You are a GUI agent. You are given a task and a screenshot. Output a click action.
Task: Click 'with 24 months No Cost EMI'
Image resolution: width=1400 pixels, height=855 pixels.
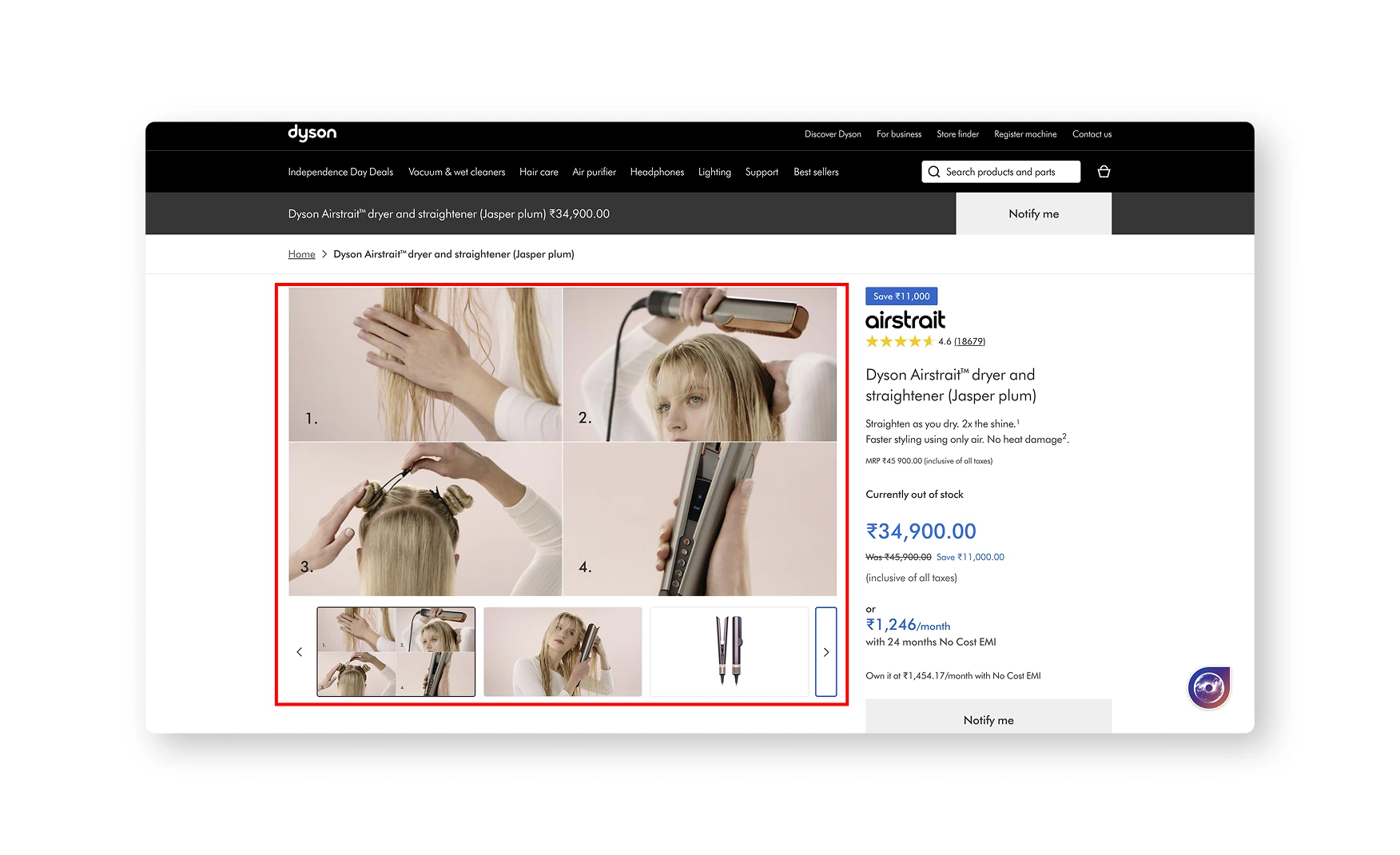(931, 642)
